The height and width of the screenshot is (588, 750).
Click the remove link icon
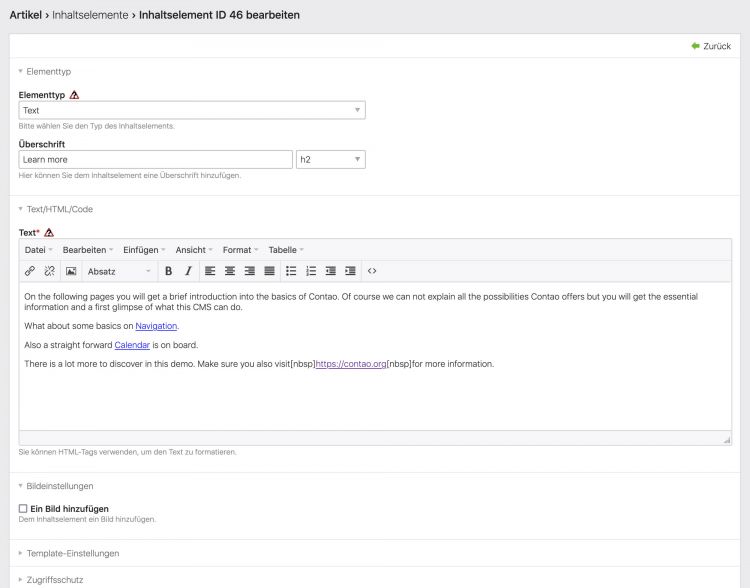pyautogui.click(x=49, y=271)
